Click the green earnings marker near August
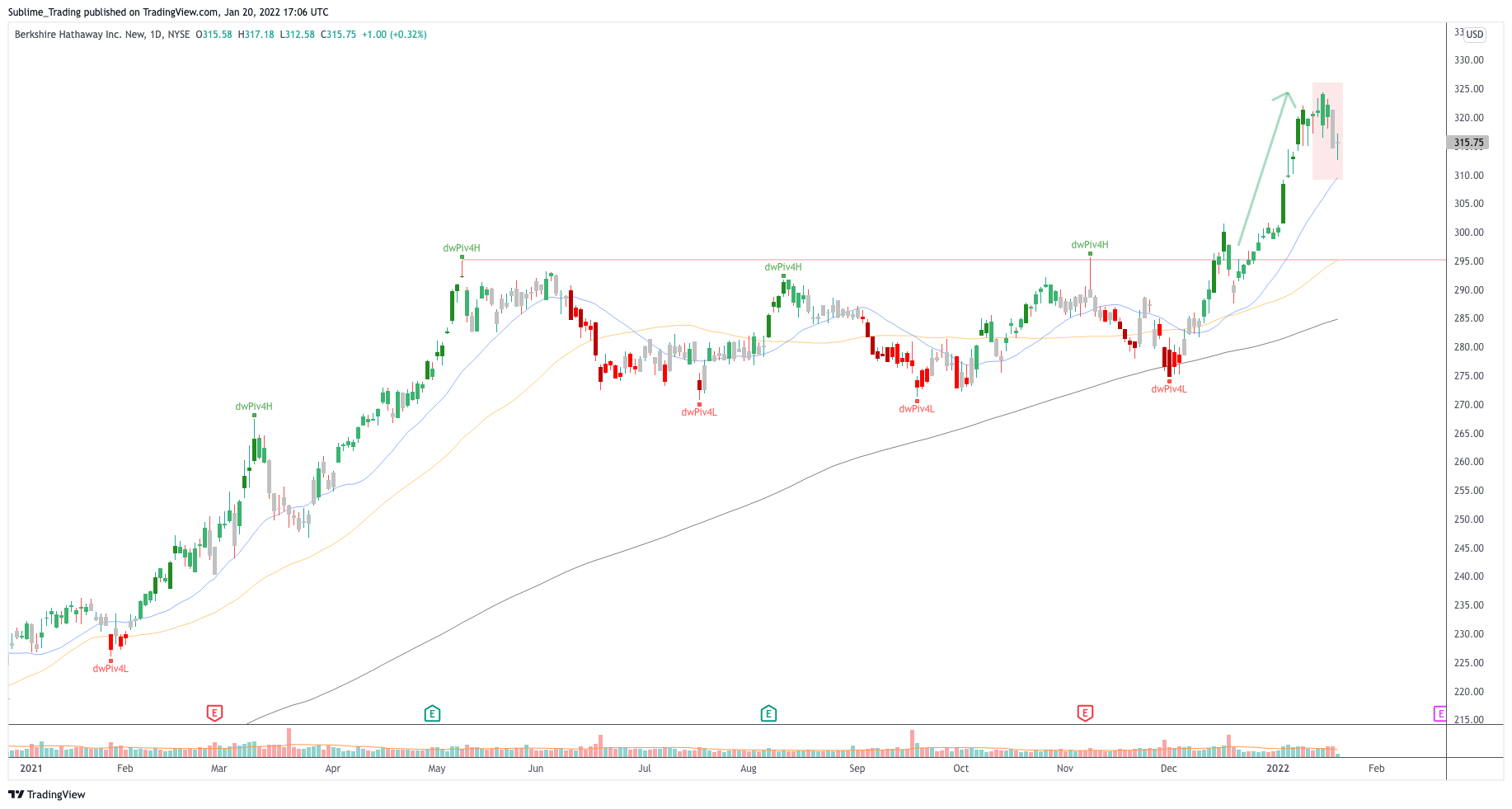Image resolution: width=1512 pixels, height=809 pixels. [x=768, y=713]
